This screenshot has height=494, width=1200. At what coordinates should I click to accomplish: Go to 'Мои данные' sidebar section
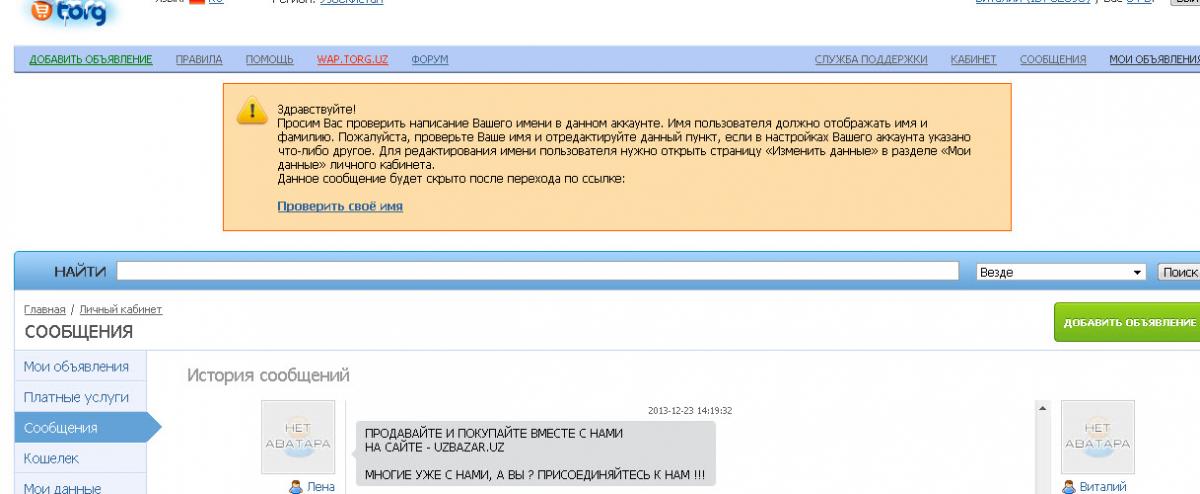[62, 488]
